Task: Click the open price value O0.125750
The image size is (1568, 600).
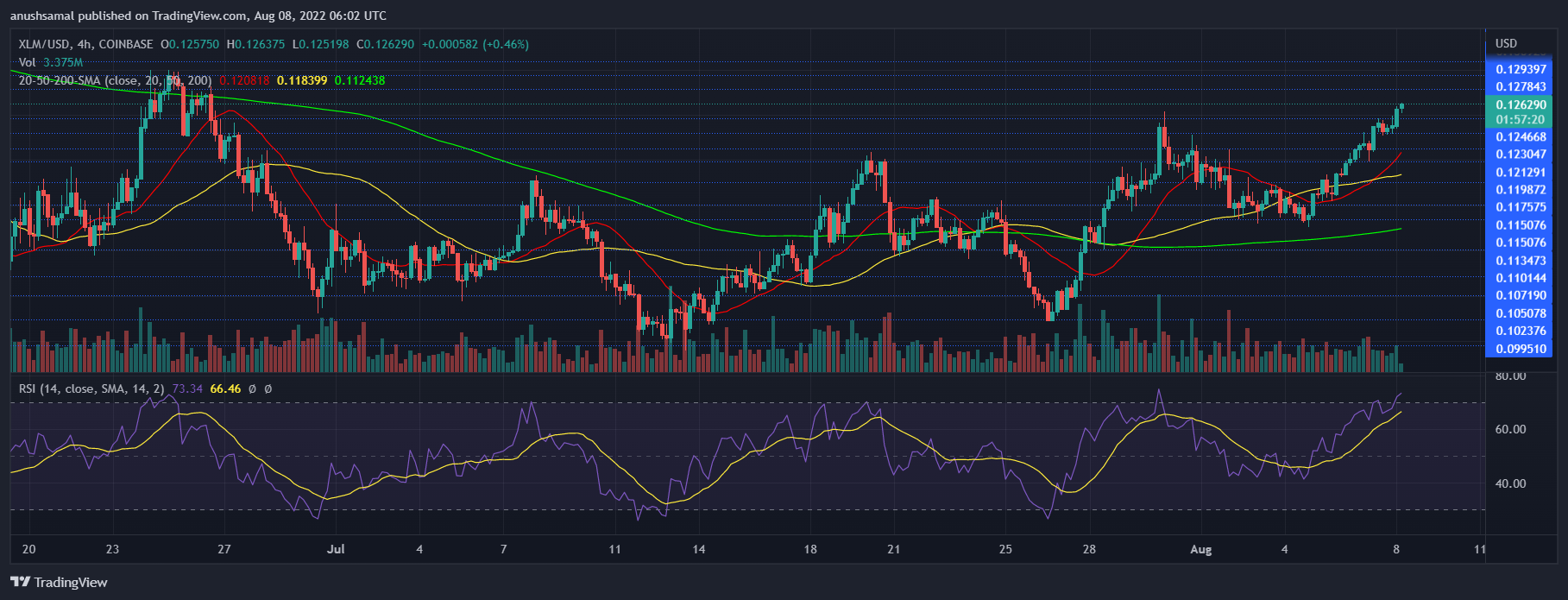Action: click(x=192, y=44)
